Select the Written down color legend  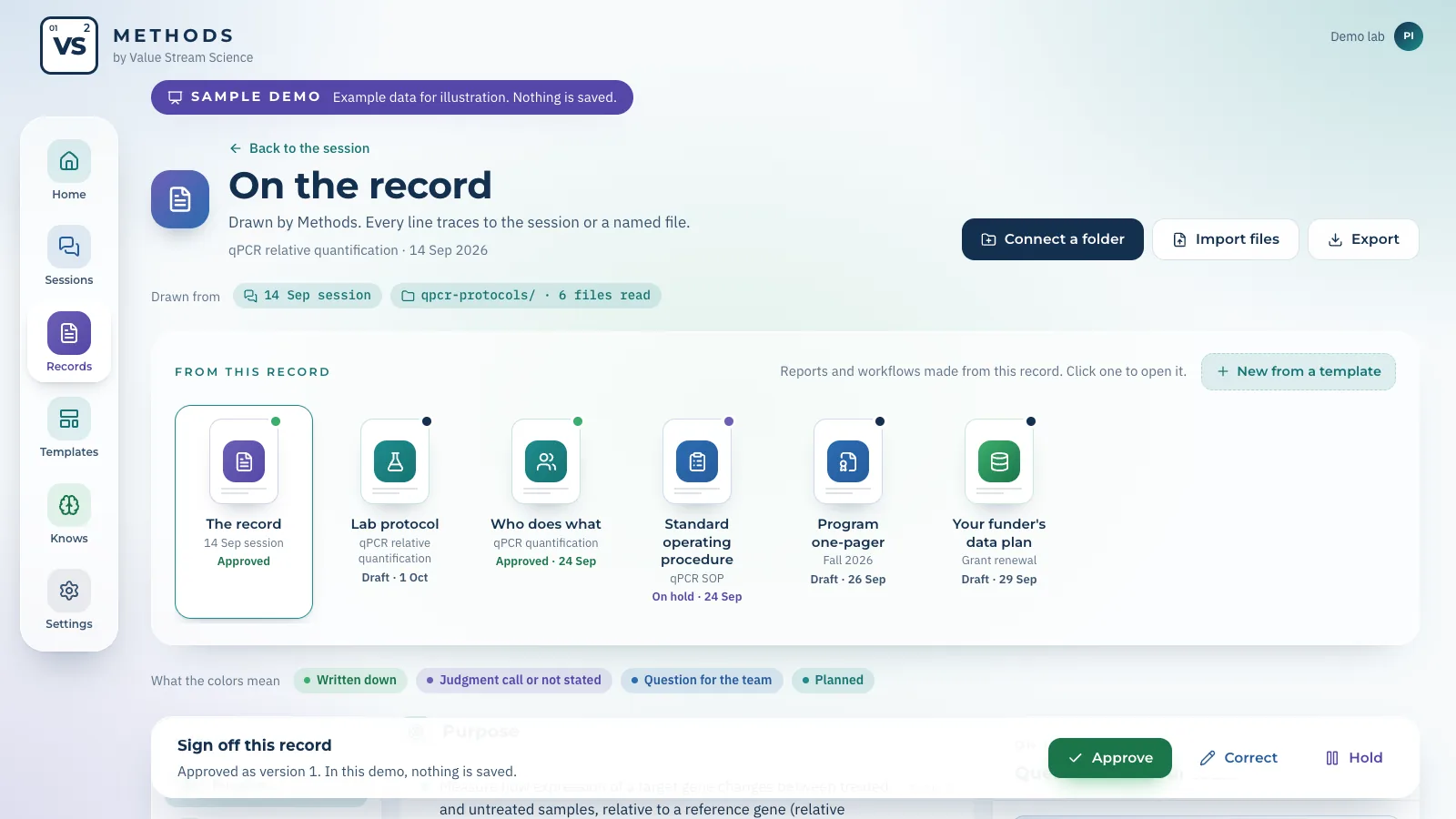(349, 681)
